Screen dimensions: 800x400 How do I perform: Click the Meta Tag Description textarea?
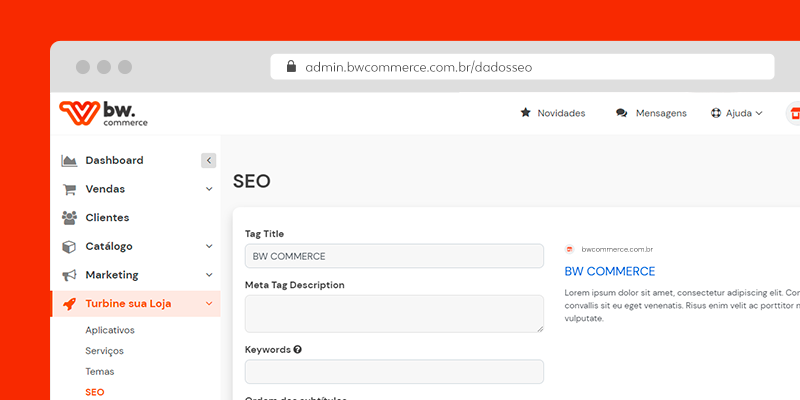(x=394, y=314)
